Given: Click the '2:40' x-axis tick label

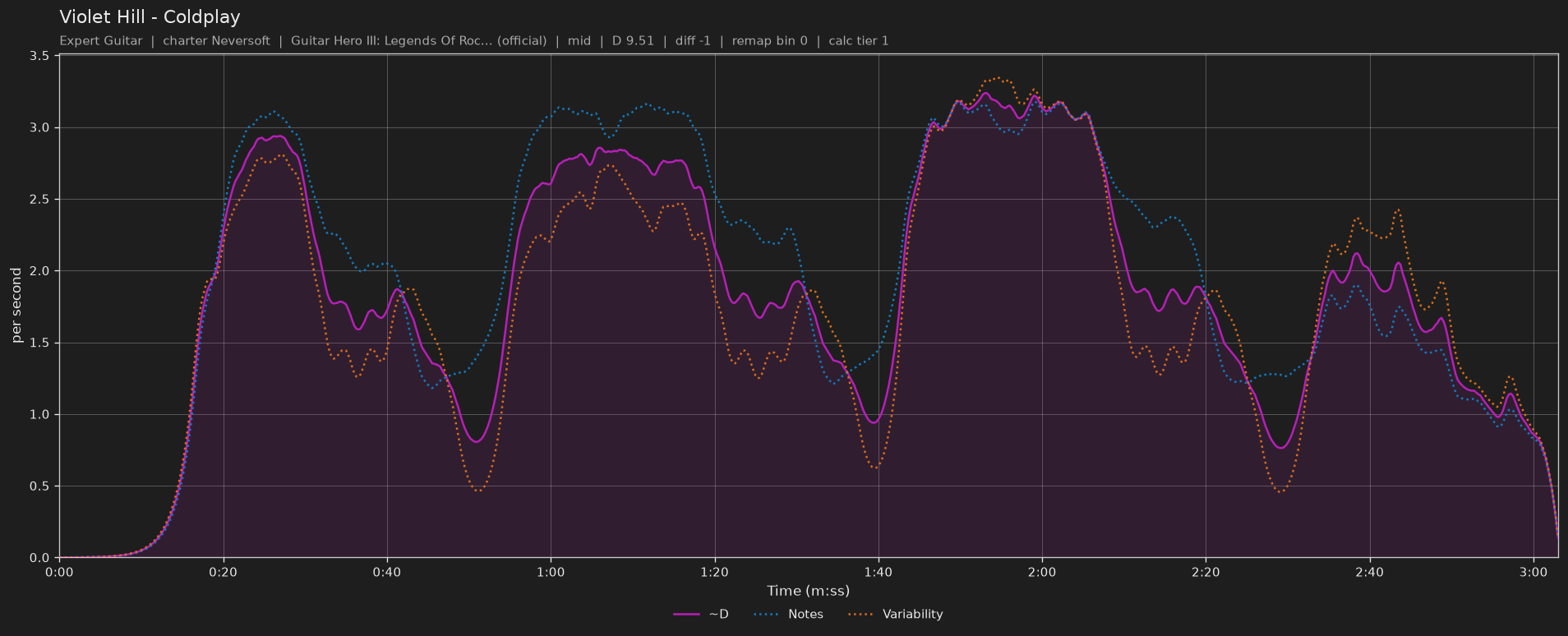Looking at the screenshot, I should [1369, 572].
